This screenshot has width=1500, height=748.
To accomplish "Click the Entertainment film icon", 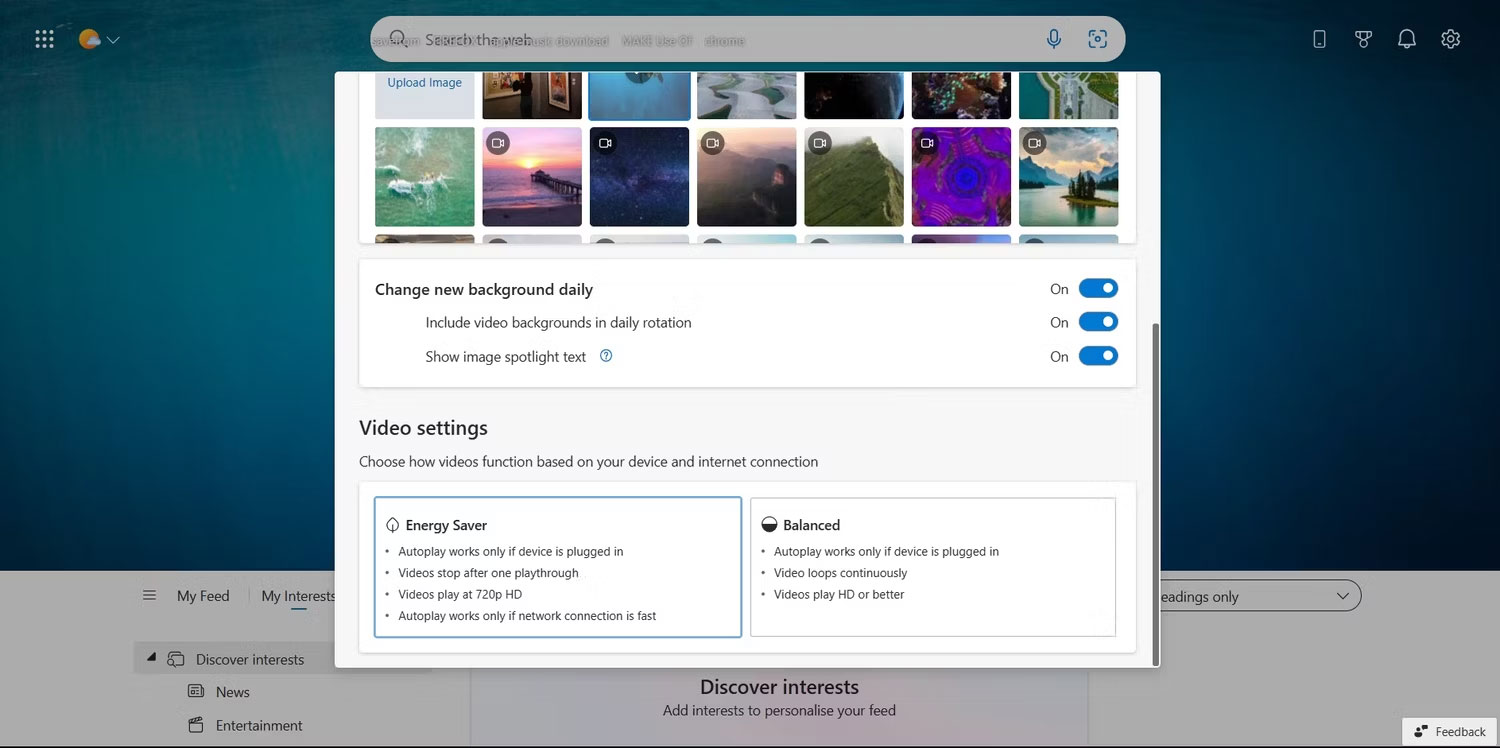I will pos(196,725).
